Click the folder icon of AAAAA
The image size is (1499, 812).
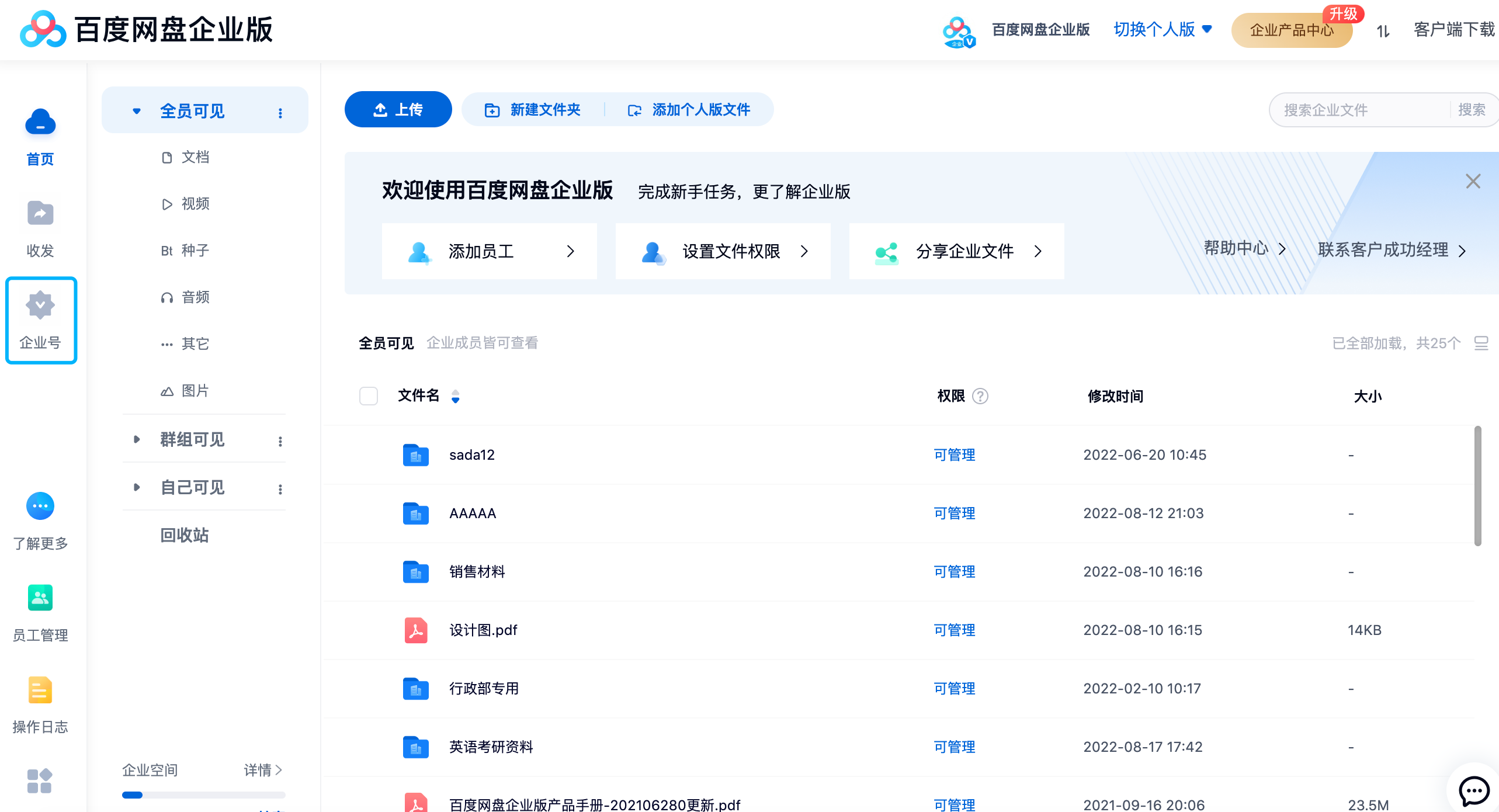tap(415, 513)
